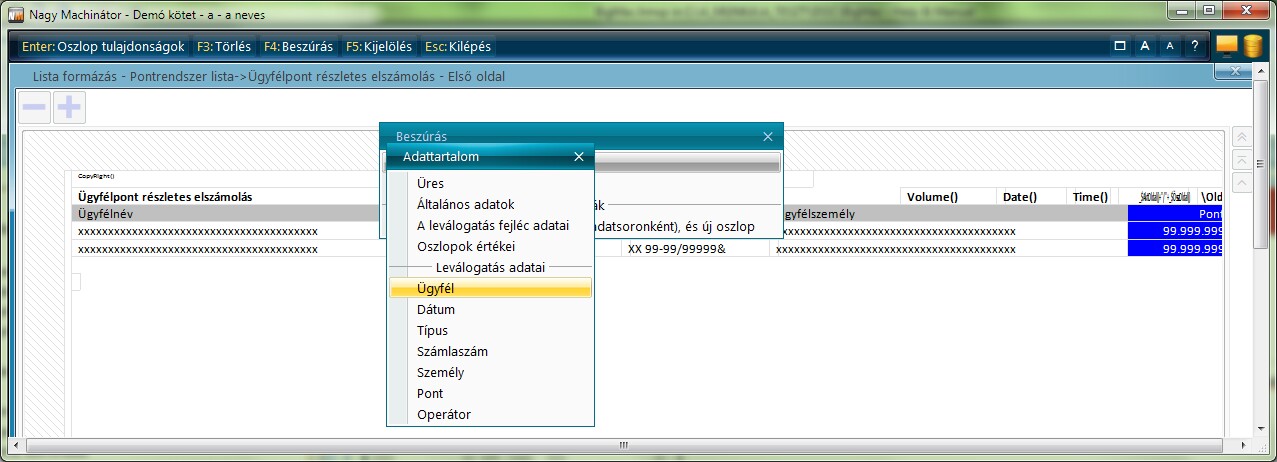Click the CopyRight() label
This screenshot has height=462, width=1277.
point(96,176)
